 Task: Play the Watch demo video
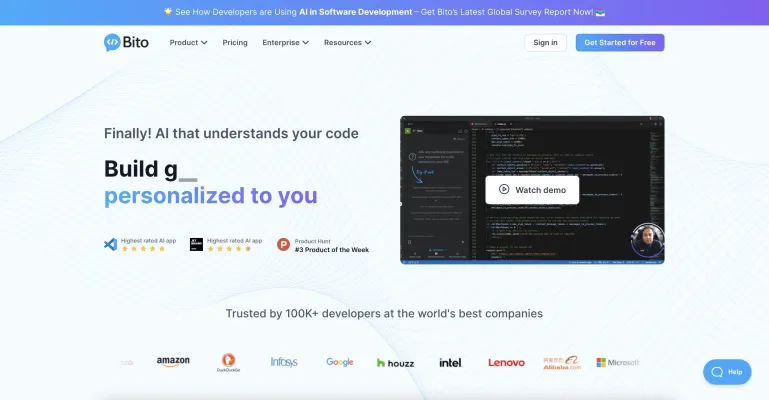(532, 190)
